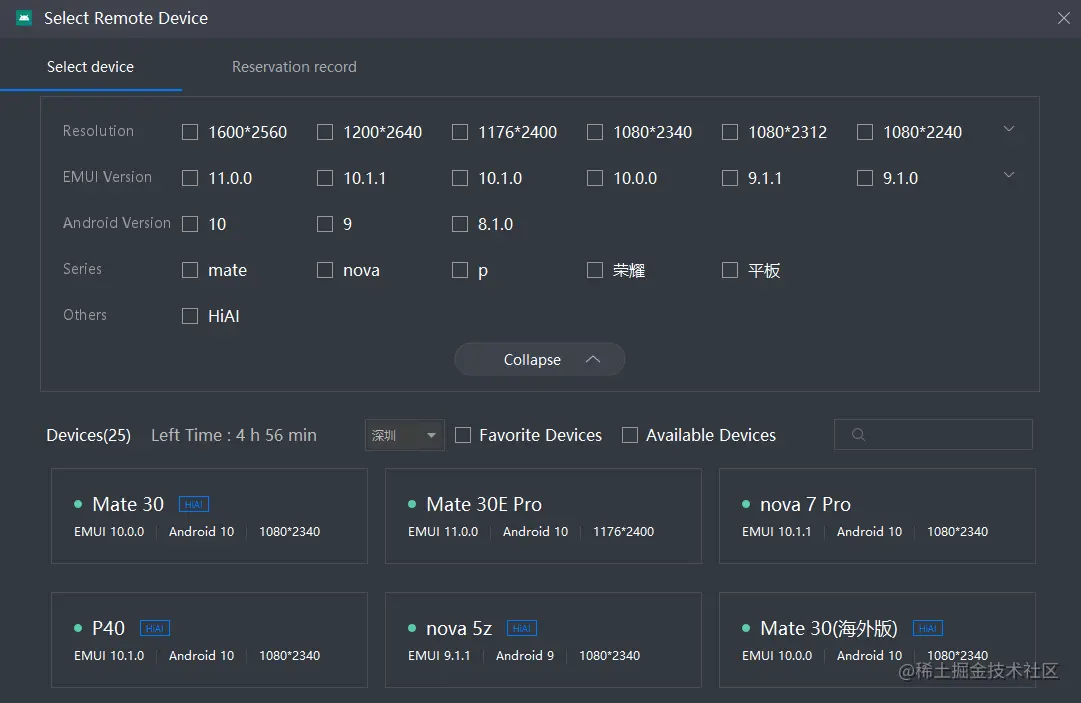Screen dimensions: 1081x703
Task: Click EMUI 10.1.1 text on nova 7 Pro
Action: 777,532
